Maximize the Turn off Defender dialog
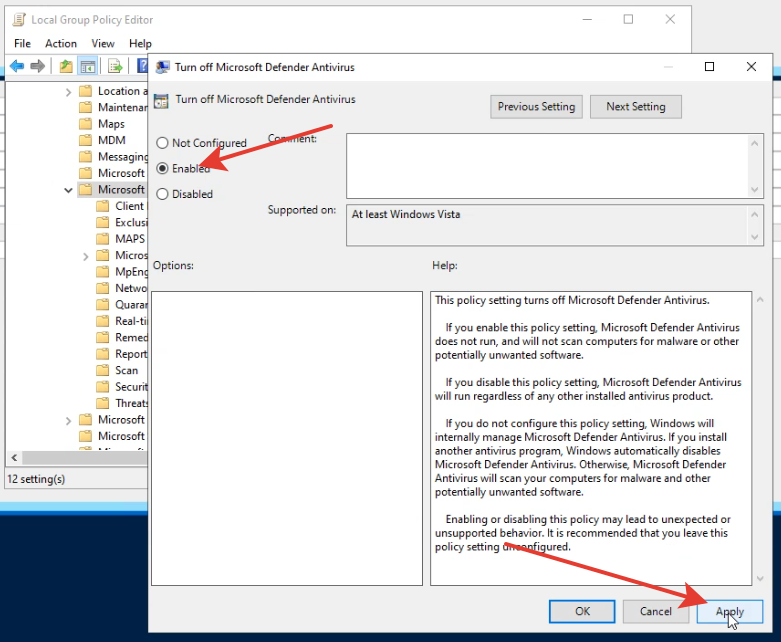The image size is (781, 642). pos(709,67)
